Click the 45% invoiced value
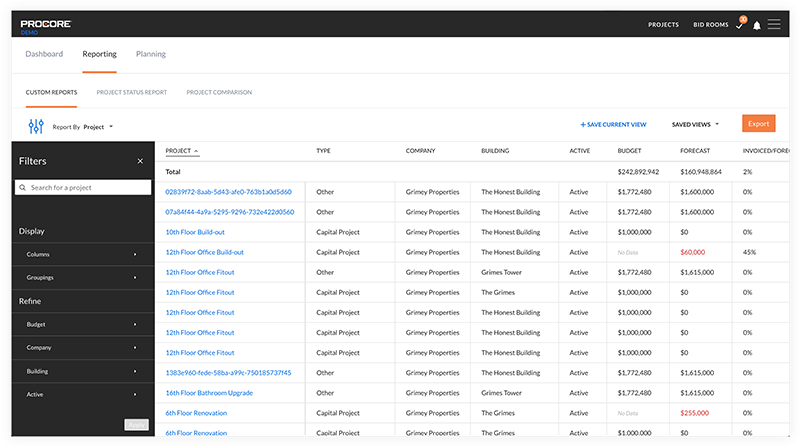 (749, 252)
